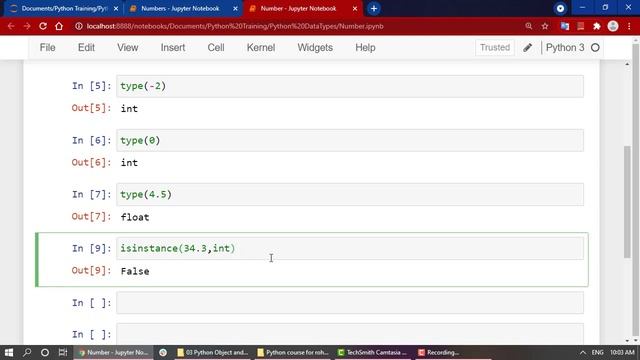Screen dimensions: 640x360
Task: Click the pencil edit-mode indicator icon
Action: (527, 48)
